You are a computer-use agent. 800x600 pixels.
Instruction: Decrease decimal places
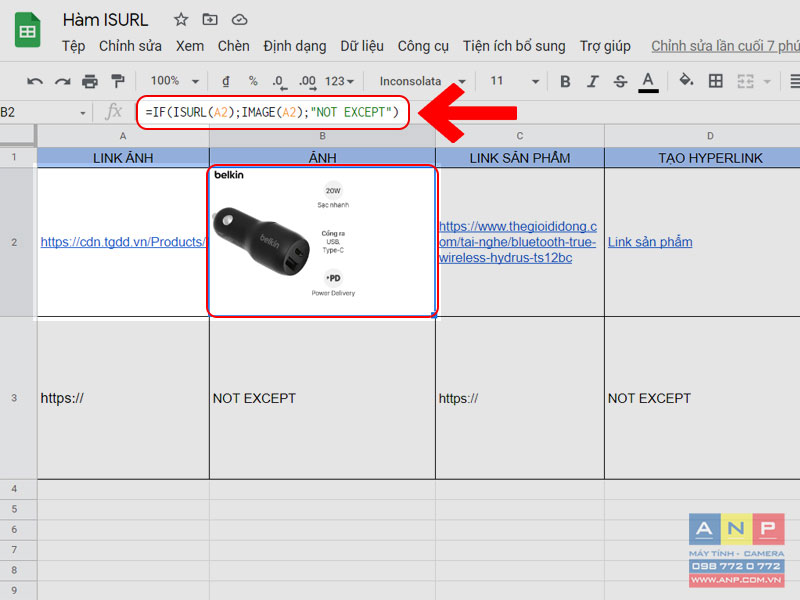[279, 82]
